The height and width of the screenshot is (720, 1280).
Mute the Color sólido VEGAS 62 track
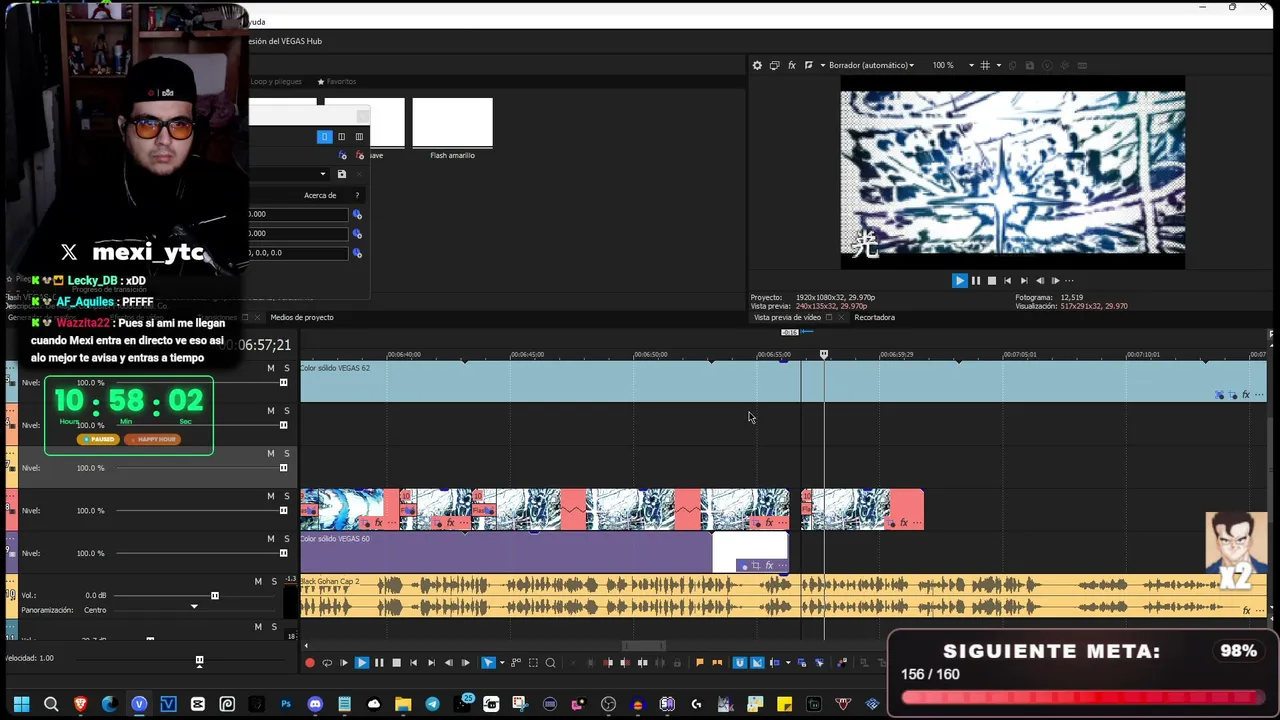(270, 369)
